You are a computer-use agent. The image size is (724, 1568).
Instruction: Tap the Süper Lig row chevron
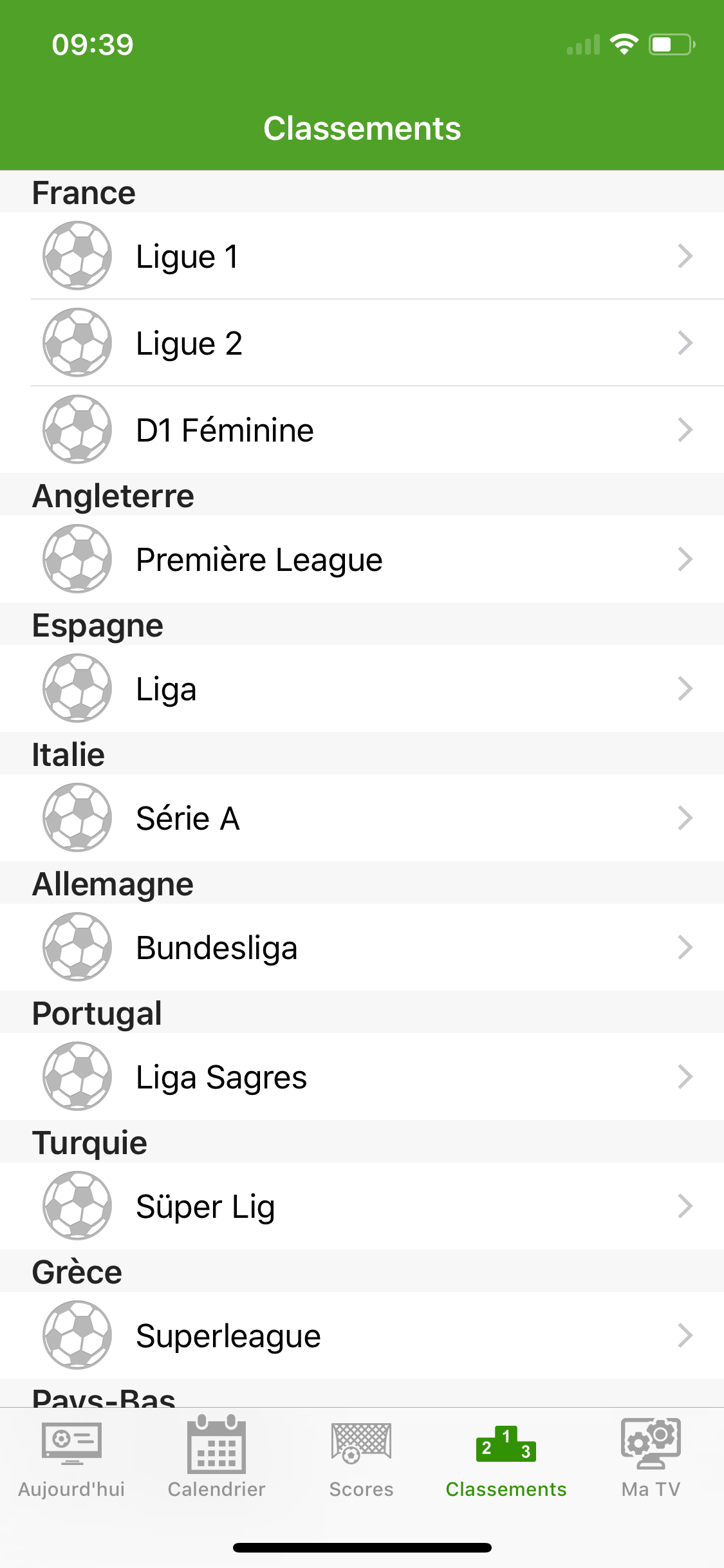[x=685, y=1206]
